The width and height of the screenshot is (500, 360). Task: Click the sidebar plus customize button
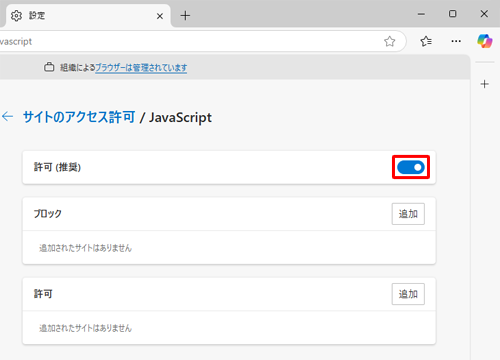[x=484, y=84]
